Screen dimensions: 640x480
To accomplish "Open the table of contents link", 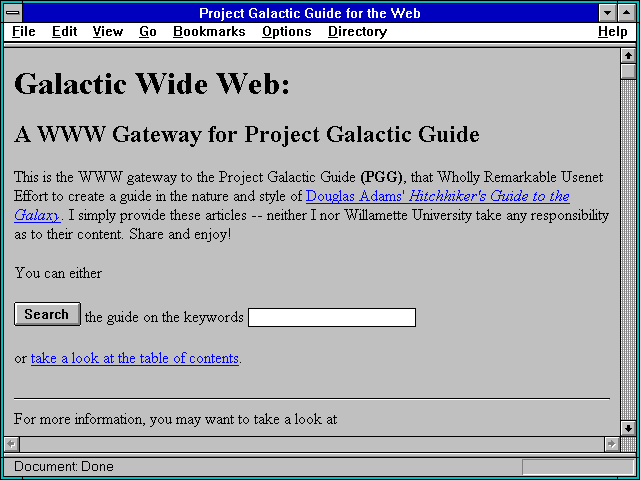I will 135,358.
